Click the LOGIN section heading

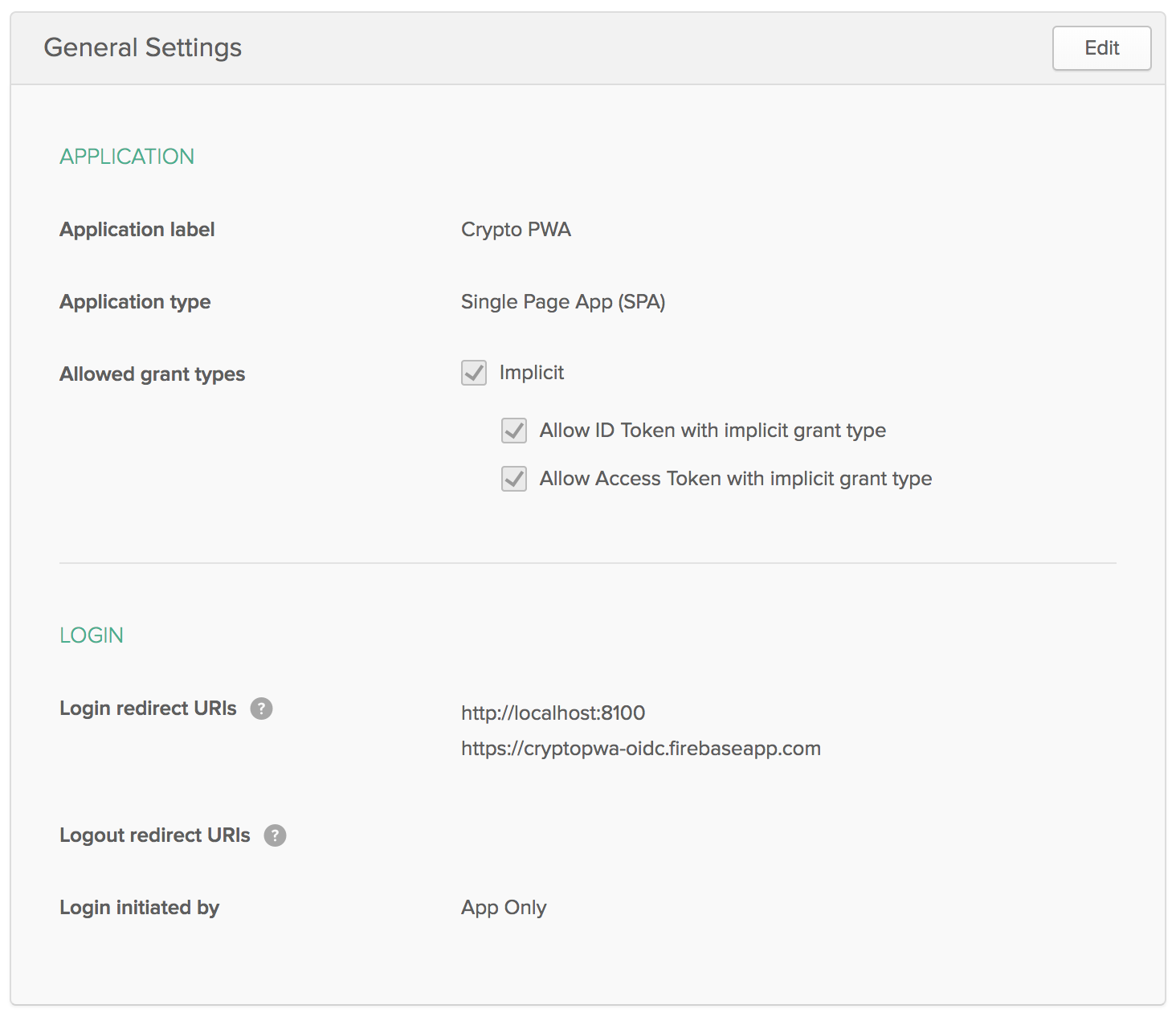(x=92, y=635)
